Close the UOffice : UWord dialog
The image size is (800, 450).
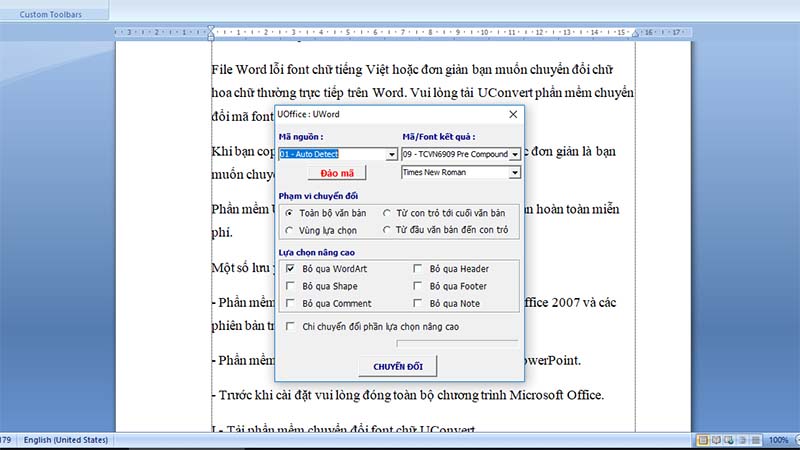513,114
